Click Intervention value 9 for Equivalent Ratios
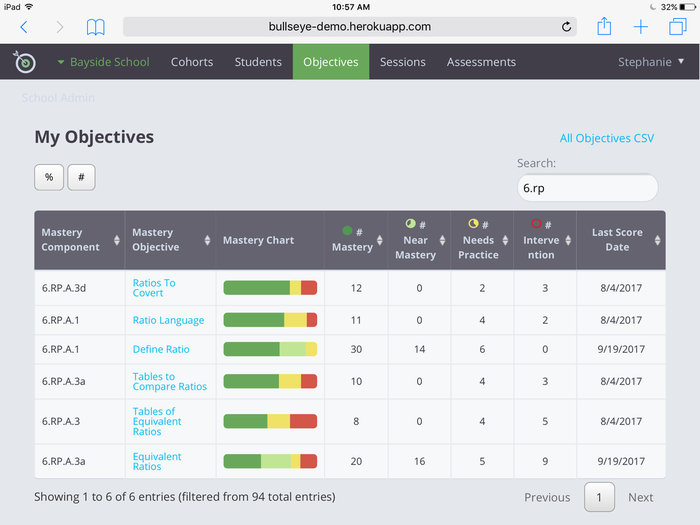The height and width of the screenshot is (525, 700). [545, 461]
